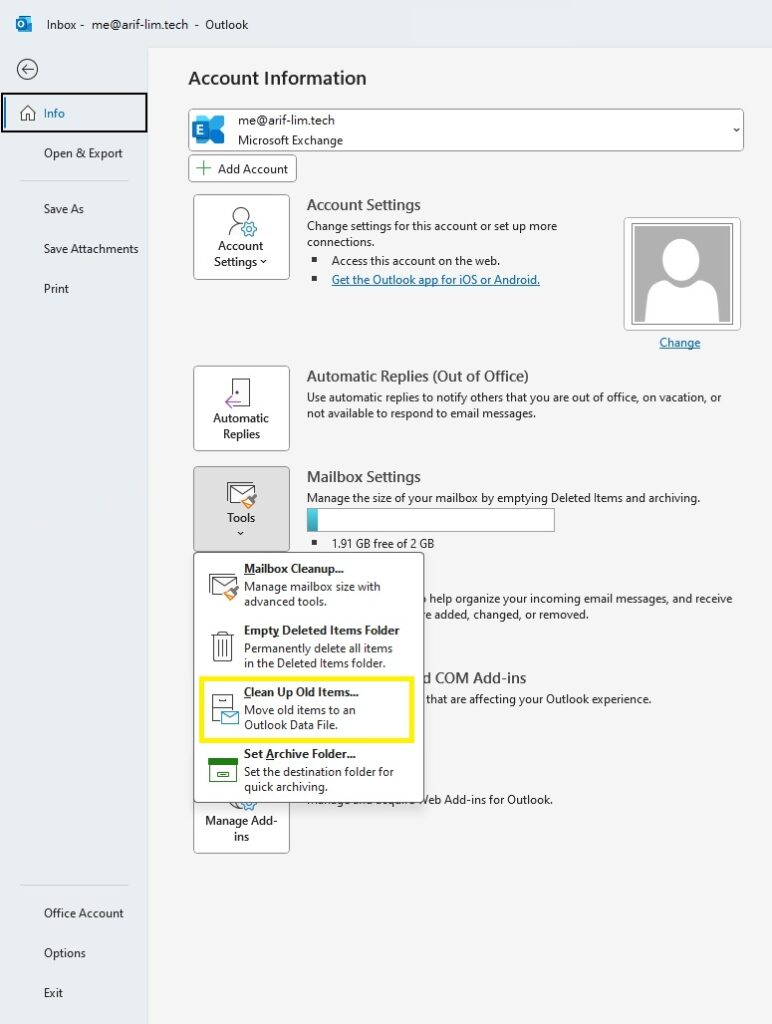Select Set Archive Folder option

tap(309, 770)
